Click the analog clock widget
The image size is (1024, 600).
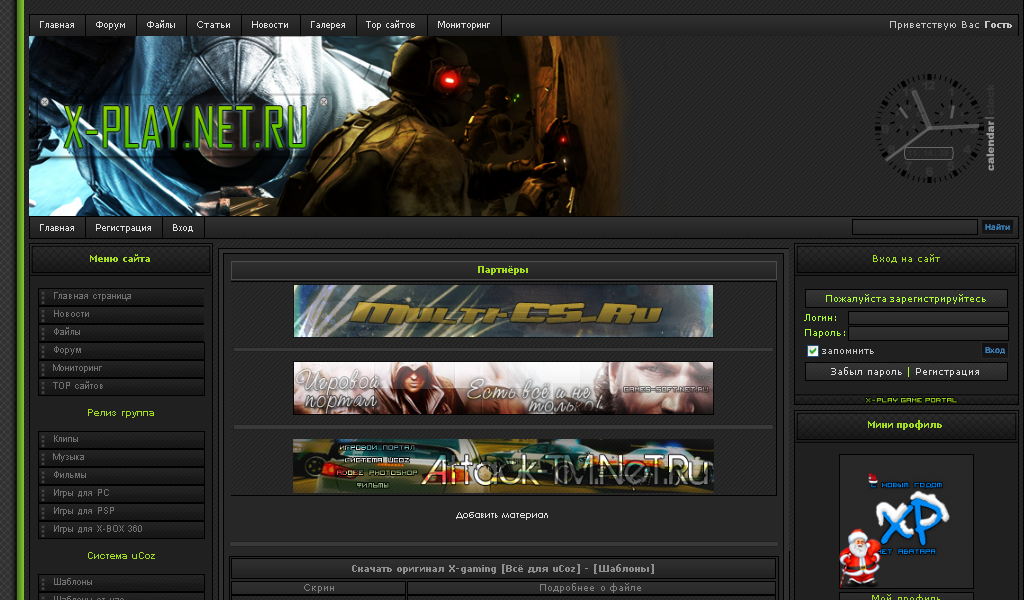(928, 128)
